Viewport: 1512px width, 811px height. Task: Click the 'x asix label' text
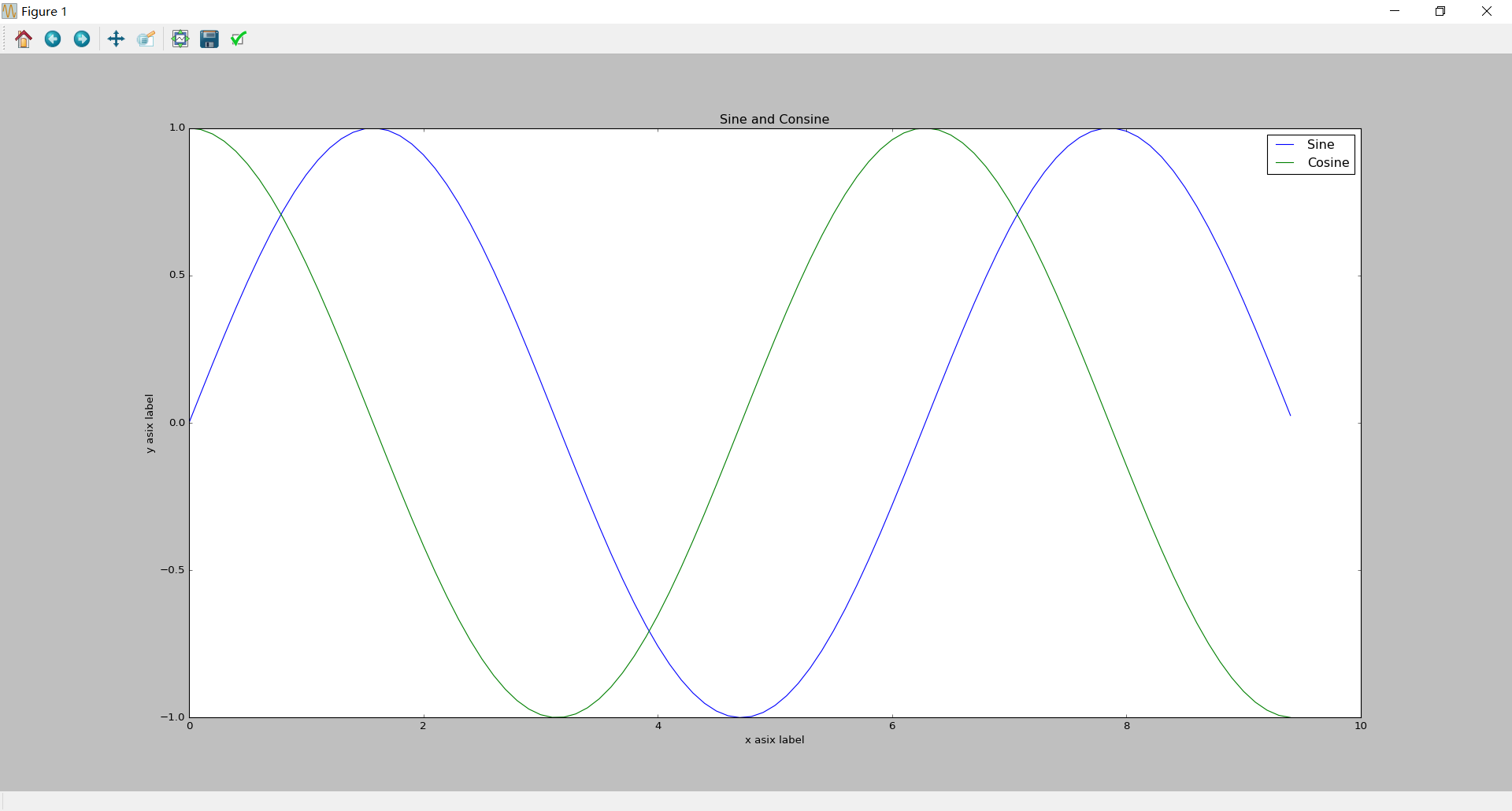point(775,740)
